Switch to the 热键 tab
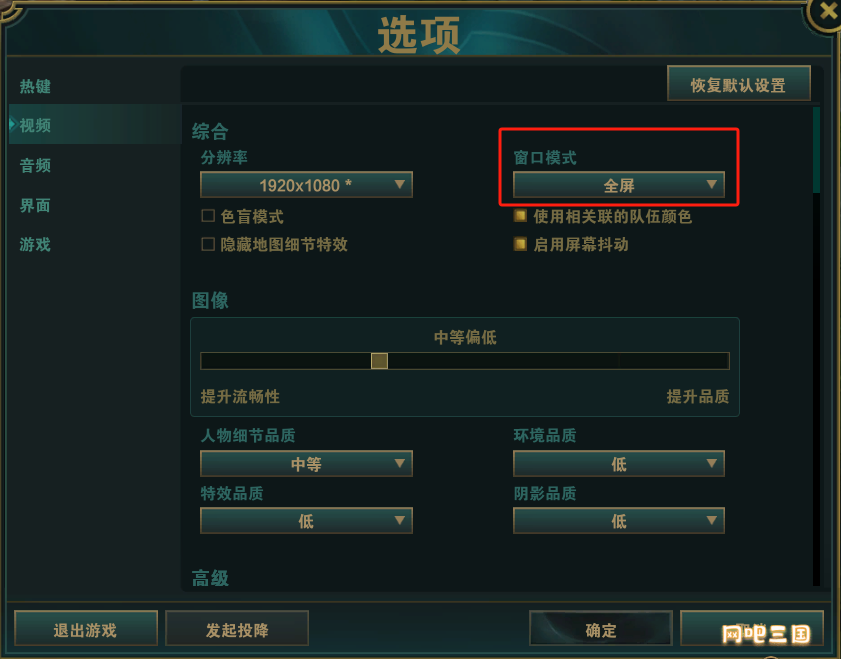 coord(35,86)
